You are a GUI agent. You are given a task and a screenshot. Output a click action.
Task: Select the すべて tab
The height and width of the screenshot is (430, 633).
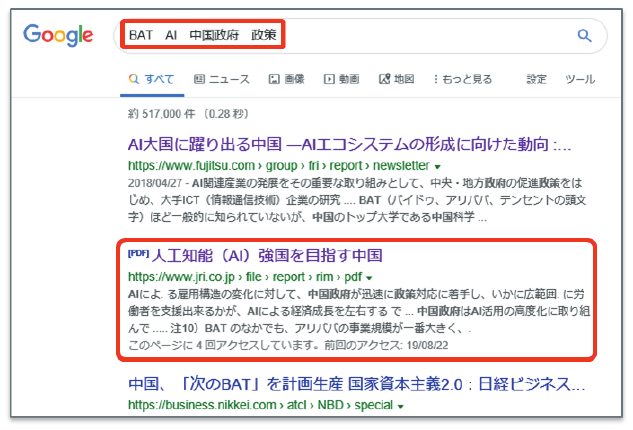point(152,79)
